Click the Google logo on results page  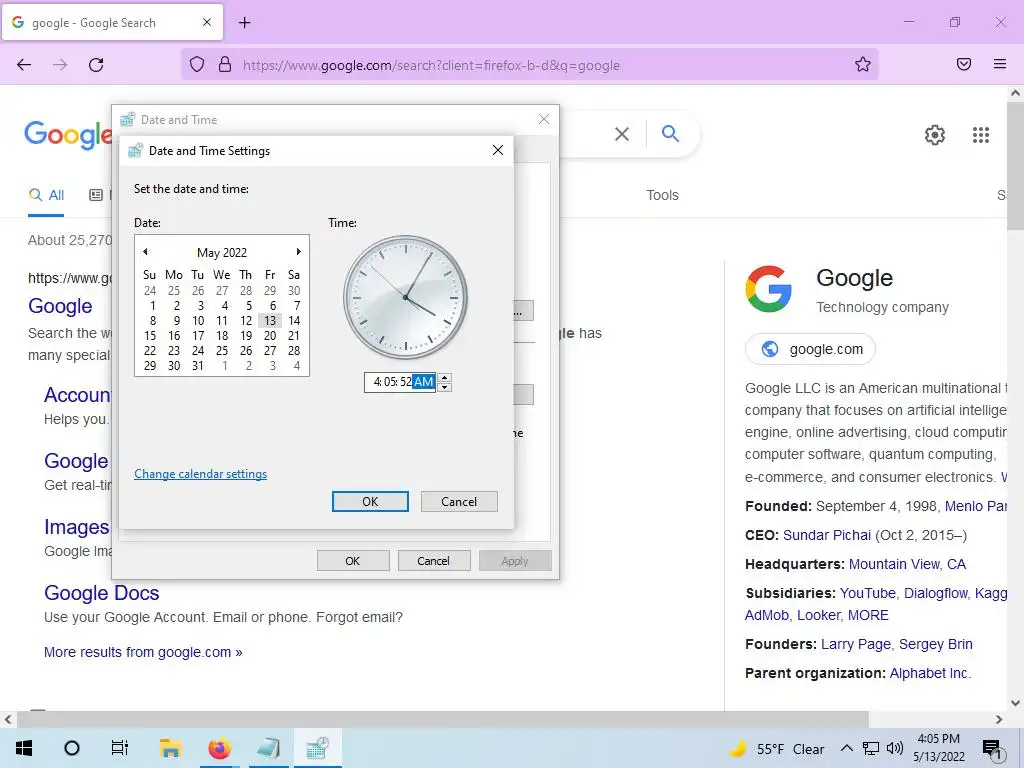click(x=68, y=135)
